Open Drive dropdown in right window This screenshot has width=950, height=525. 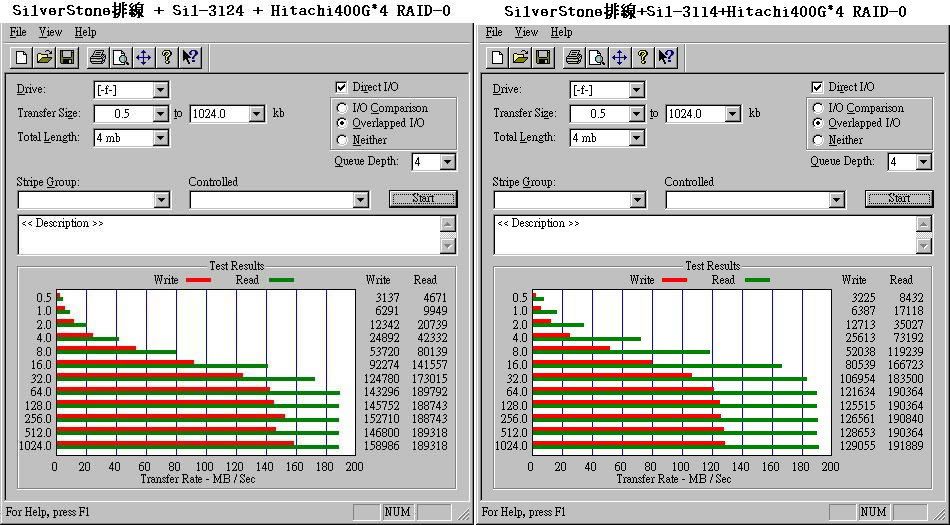tap(636, 90)
